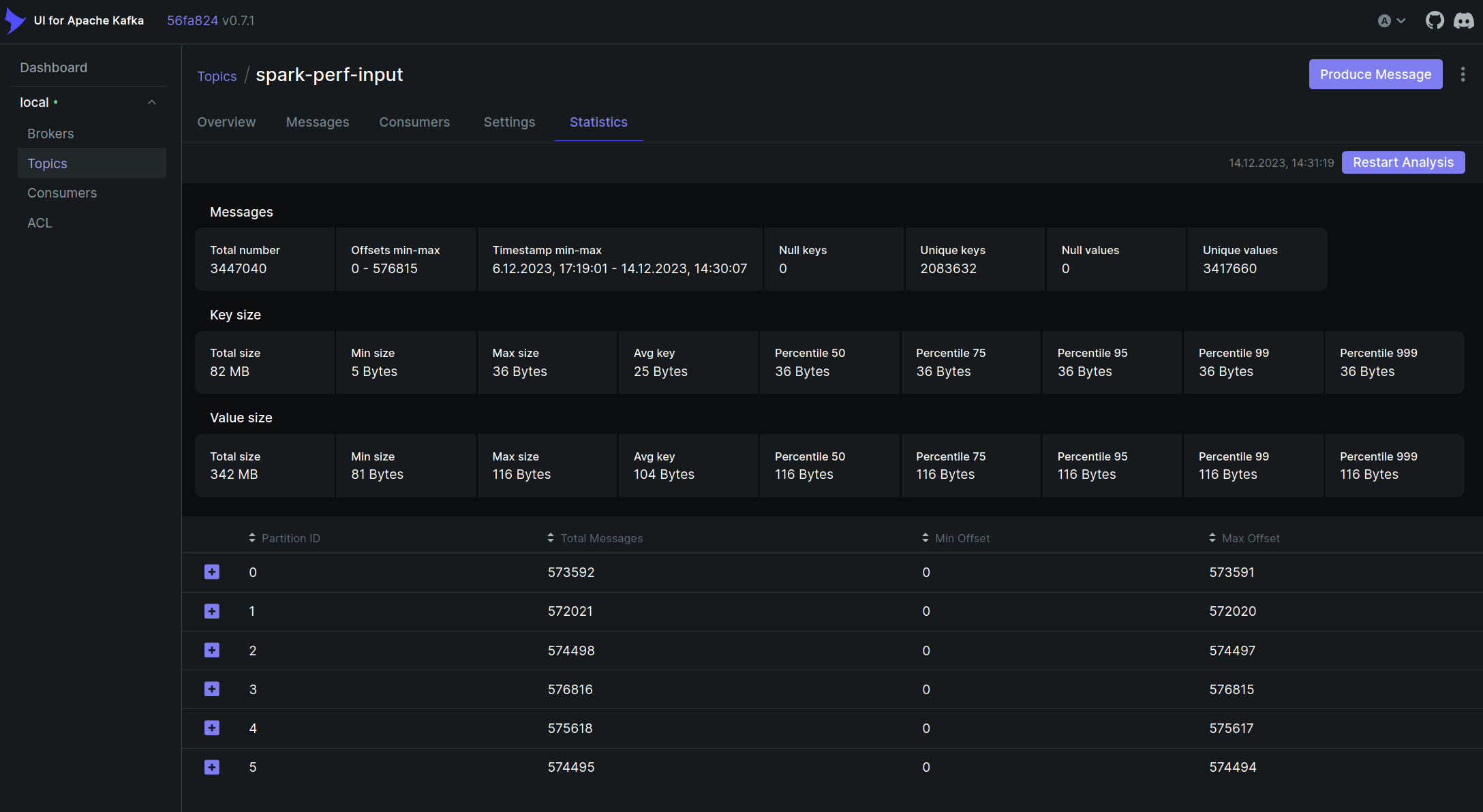The image size is (1483, 812).
Task: Click the UI for Apache Kafka title
Action: pyautogui.click(x=89, y=20)
